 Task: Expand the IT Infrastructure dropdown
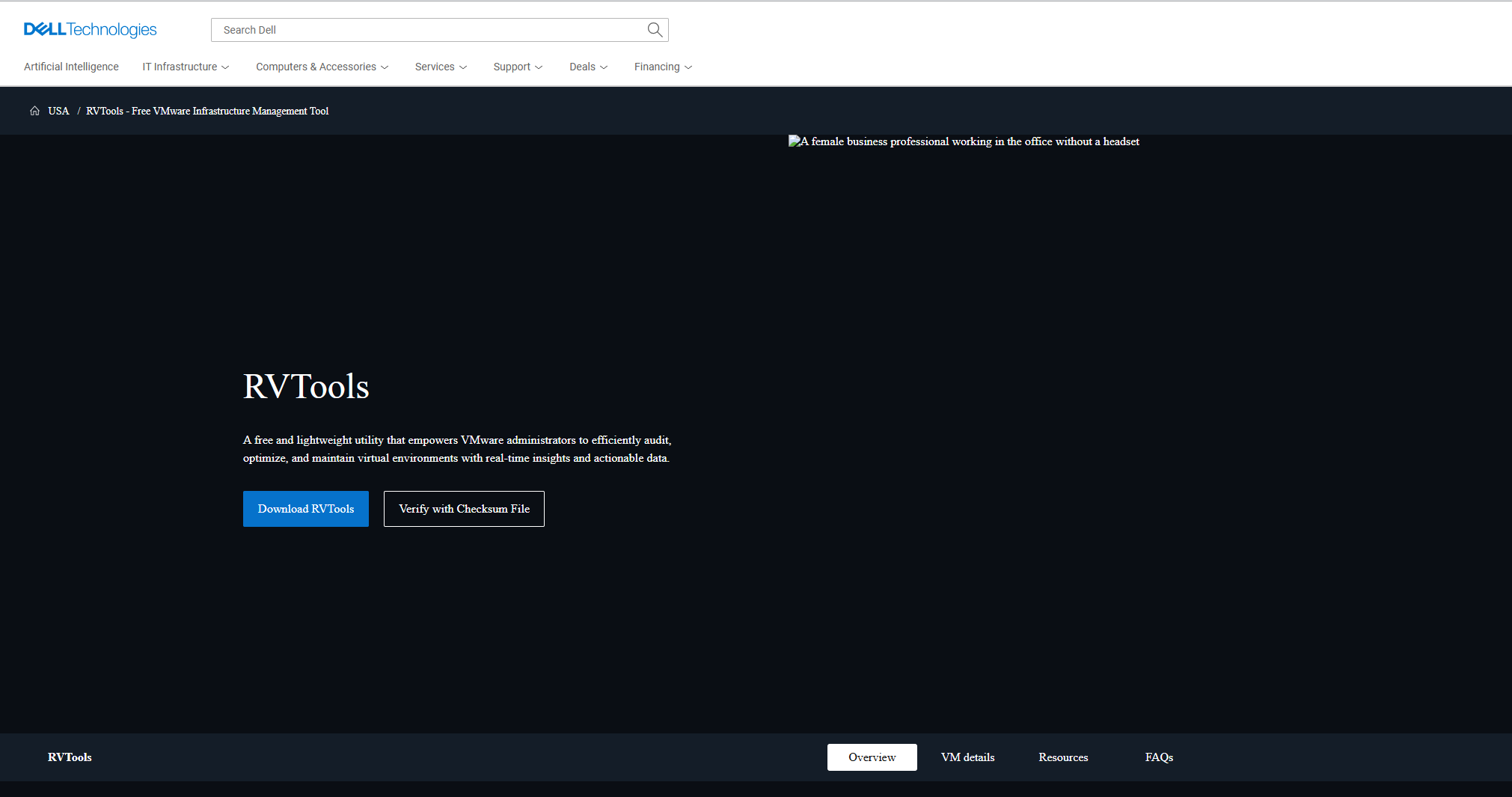[x=186, y=67]
